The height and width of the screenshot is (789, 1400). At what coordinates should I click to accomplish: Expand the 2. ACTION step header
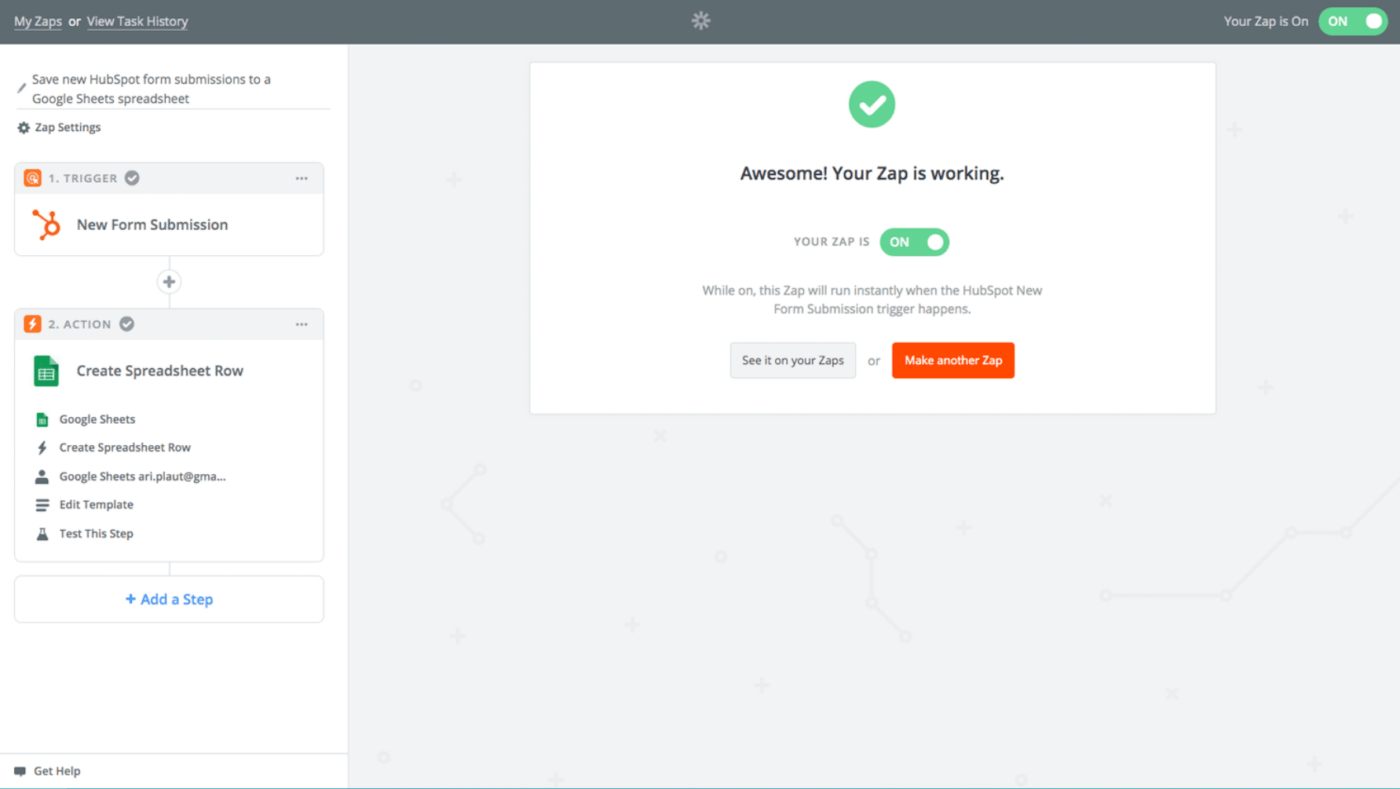(169, 324)
